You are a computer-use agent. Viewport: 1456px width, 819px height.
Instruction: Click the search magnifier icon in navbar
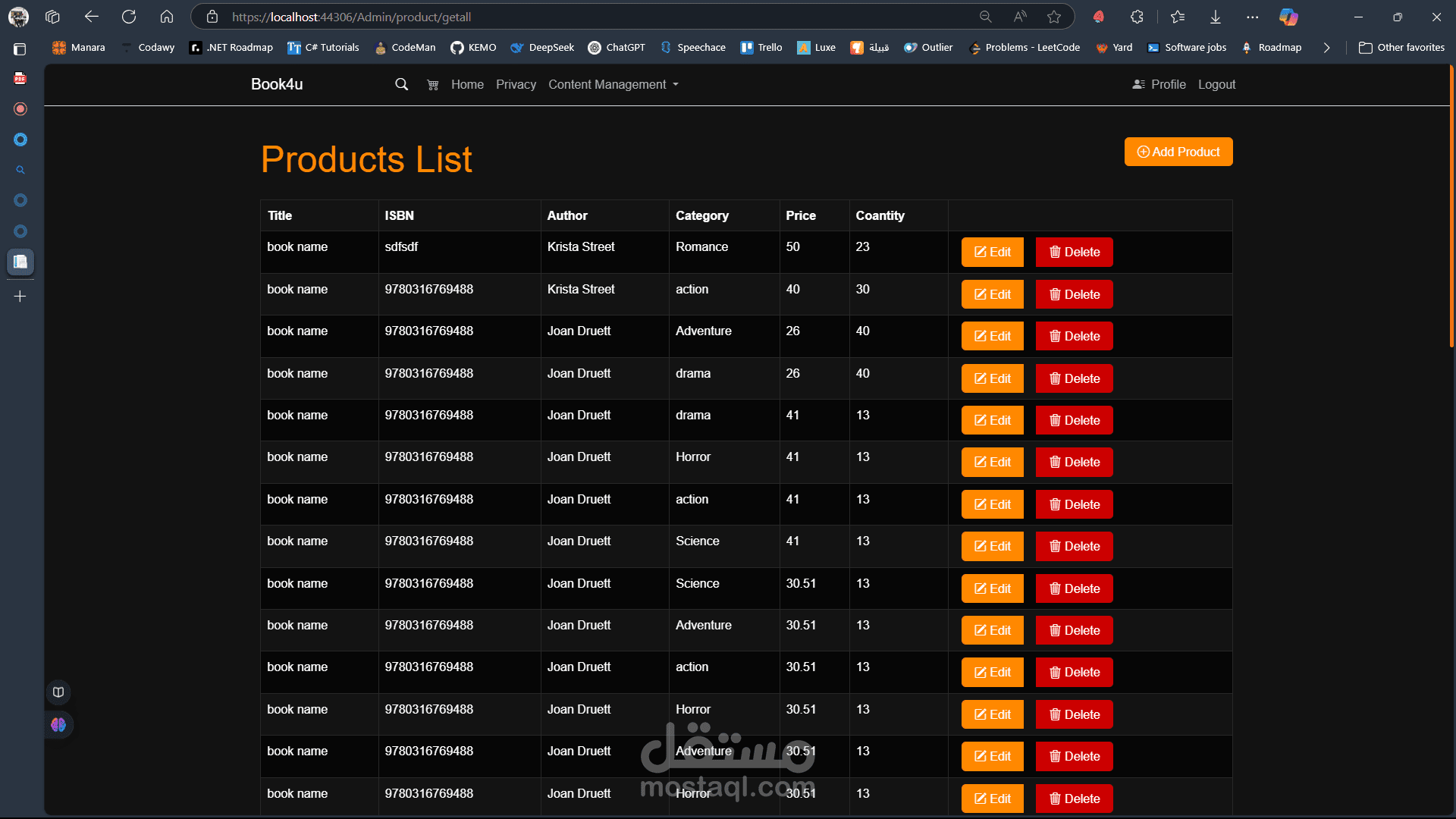(401, 85)
